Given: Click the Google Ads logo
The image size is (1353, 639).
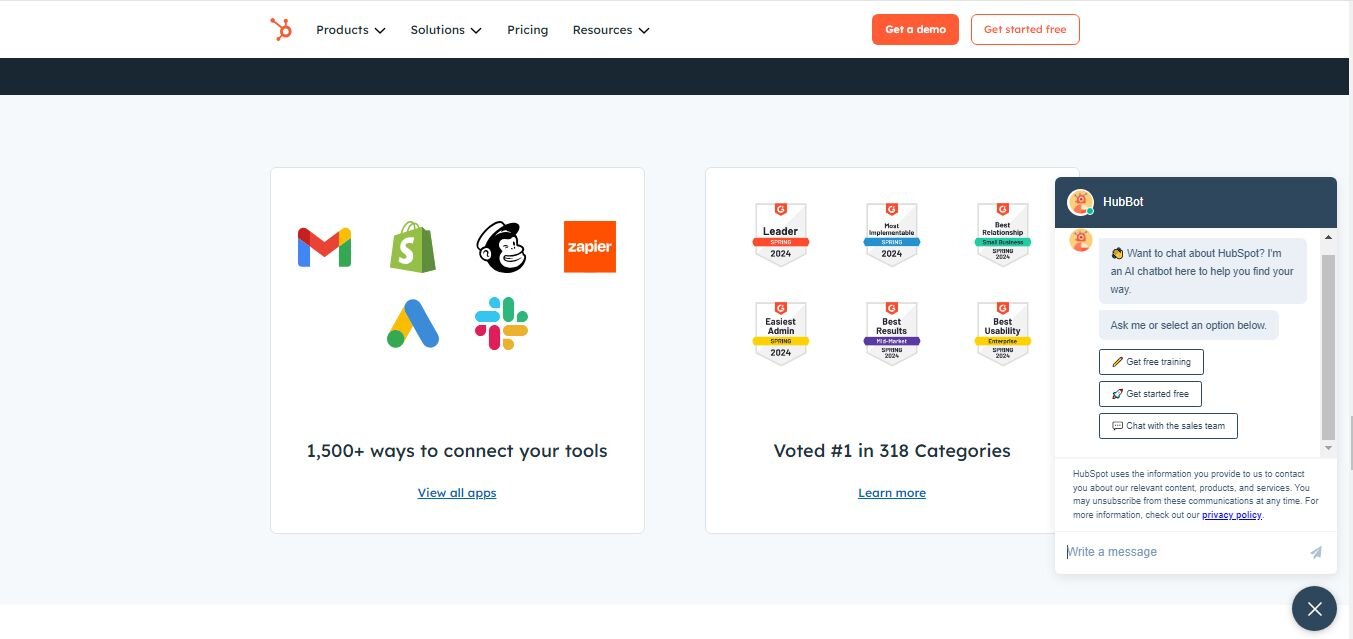Looking at the screenshot, I should point(413,324).
